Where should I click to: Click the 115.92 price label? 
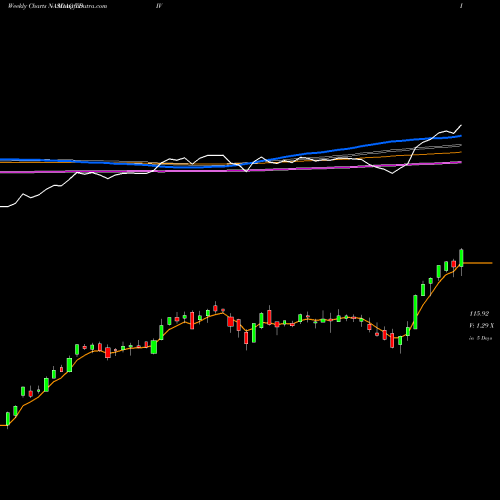click(479, 314)
